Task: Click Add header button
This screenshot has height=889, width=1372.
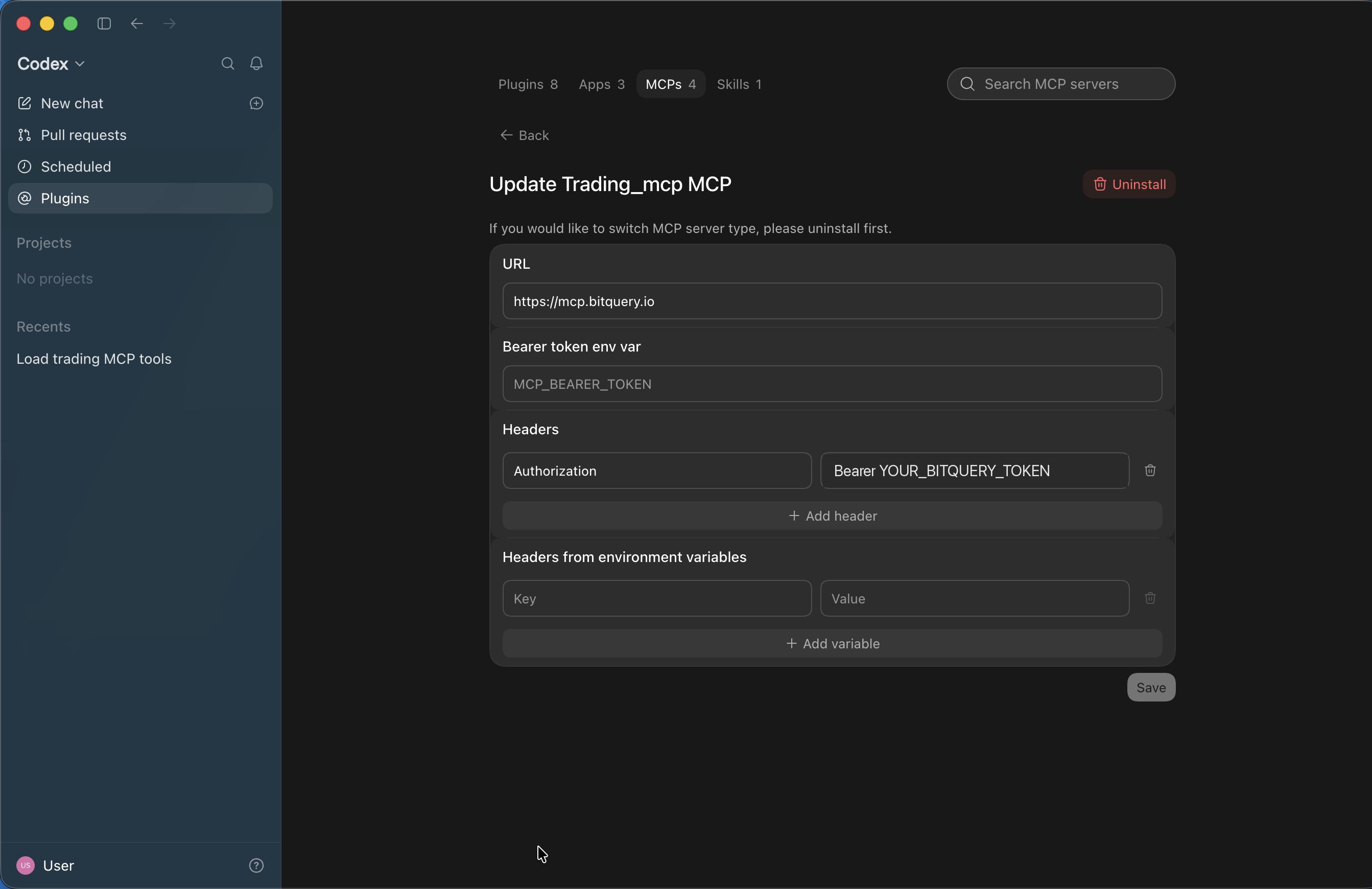Action: tap(833, 516)
